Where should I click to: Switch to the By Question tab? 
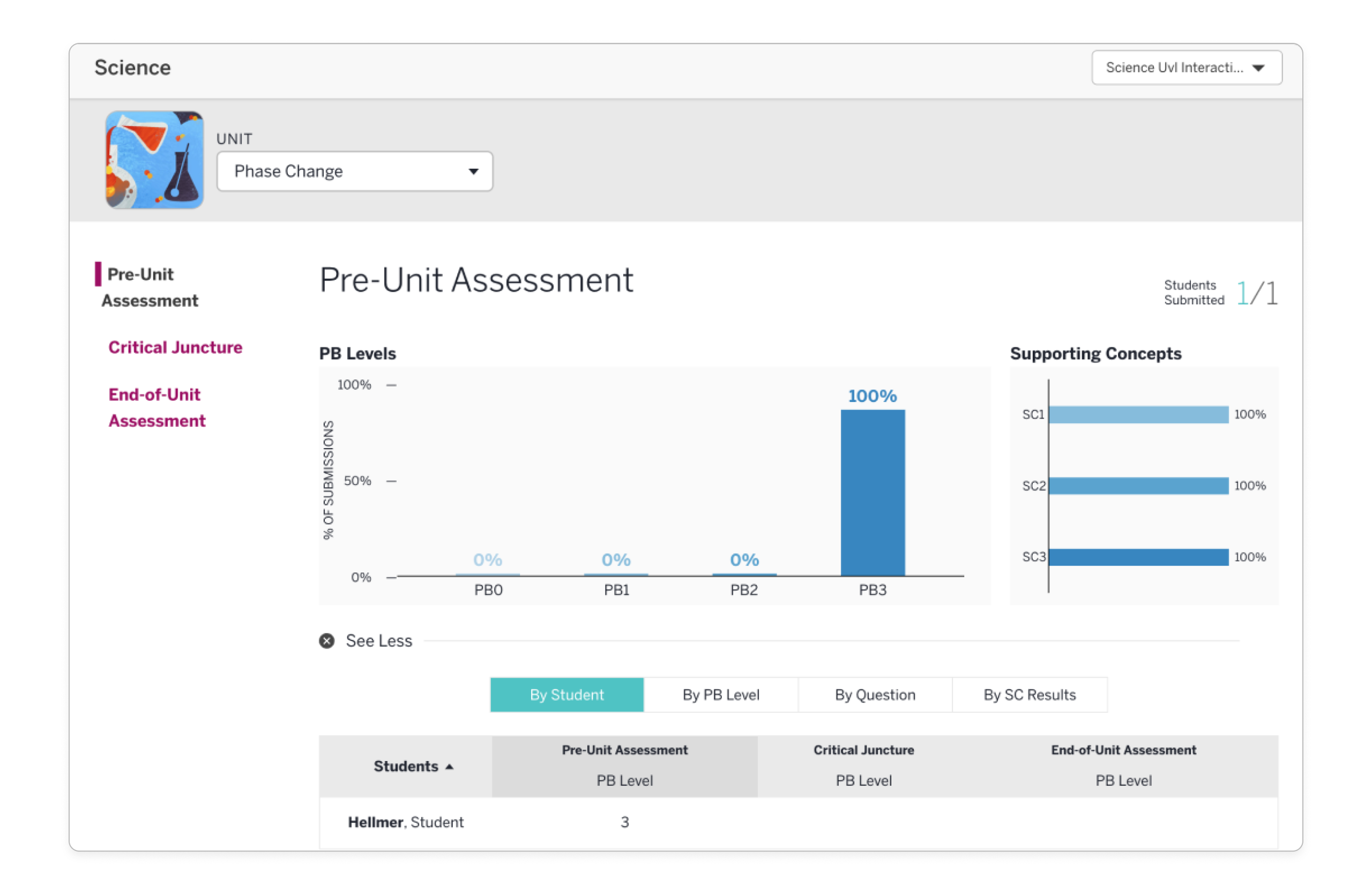[875, 694]
